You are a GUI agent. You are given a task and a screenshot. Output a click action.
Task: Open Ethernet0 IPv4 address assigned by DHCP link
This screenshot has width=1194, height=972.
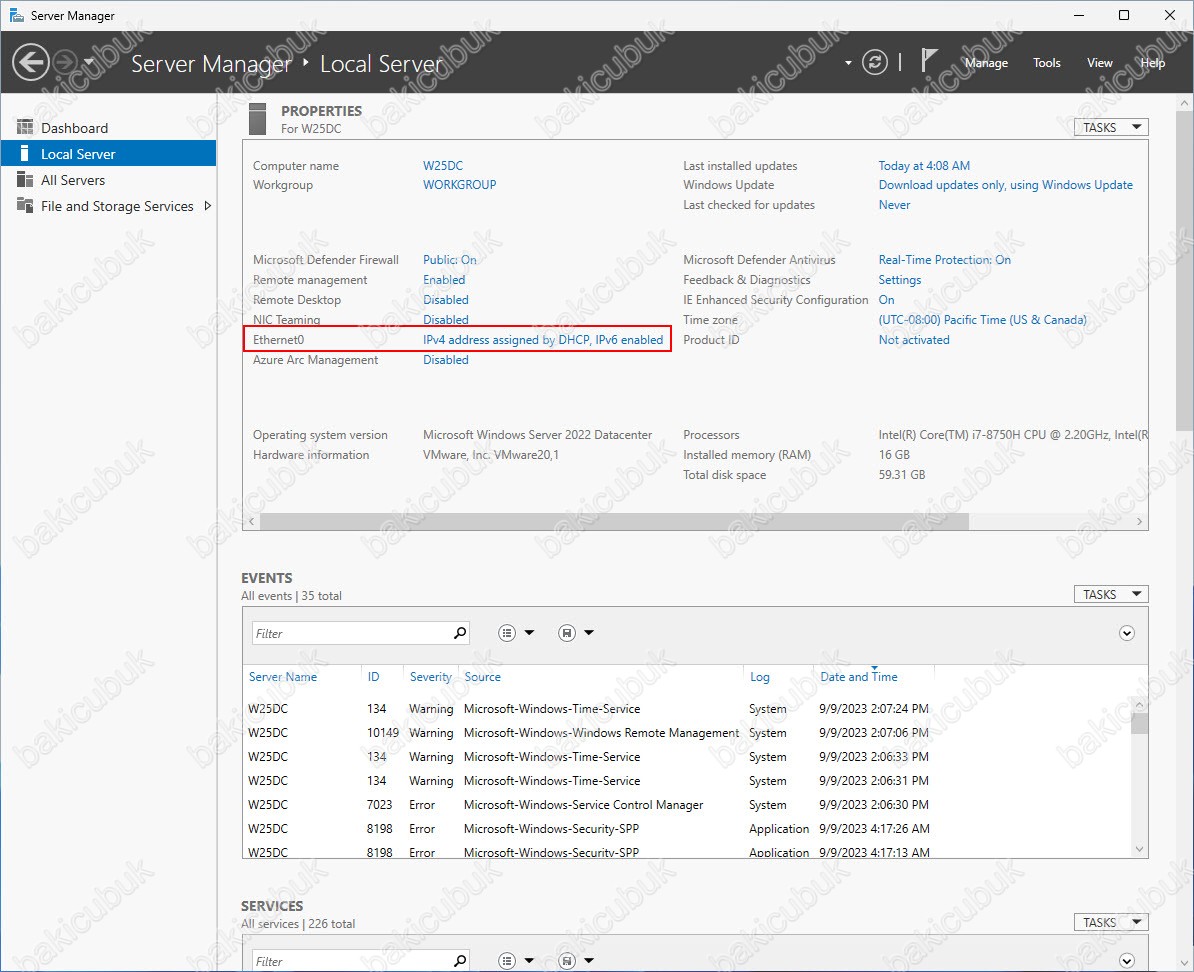coord(543,340)
